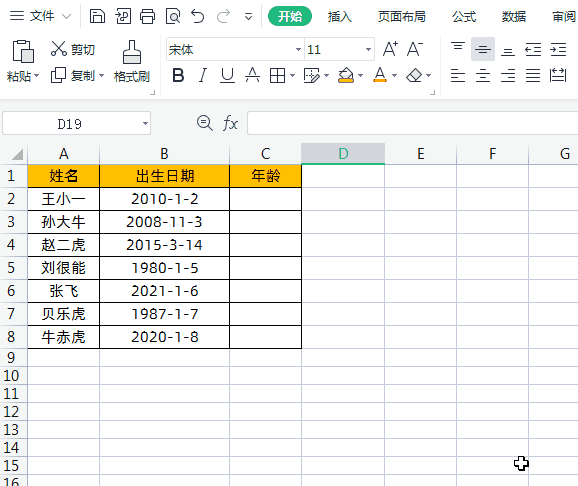Click the Borders grid icon
This screenshot has width=578, height=486.
click(277, 76)
